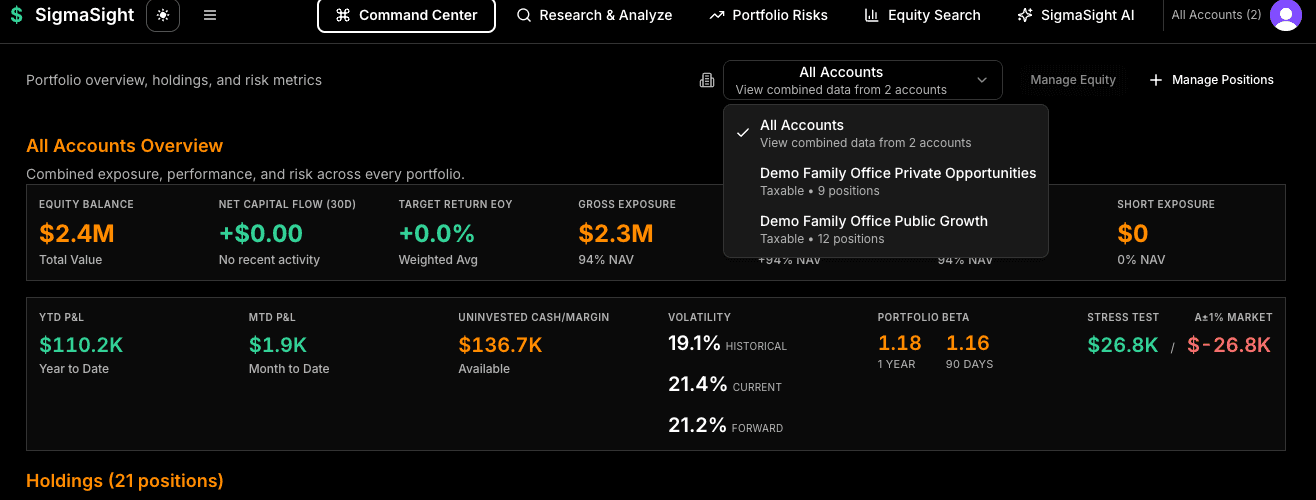This screenshot has height=500, width=1316.
Task: Click the $136.7K uninvested cash value
Action: point(500,345)
